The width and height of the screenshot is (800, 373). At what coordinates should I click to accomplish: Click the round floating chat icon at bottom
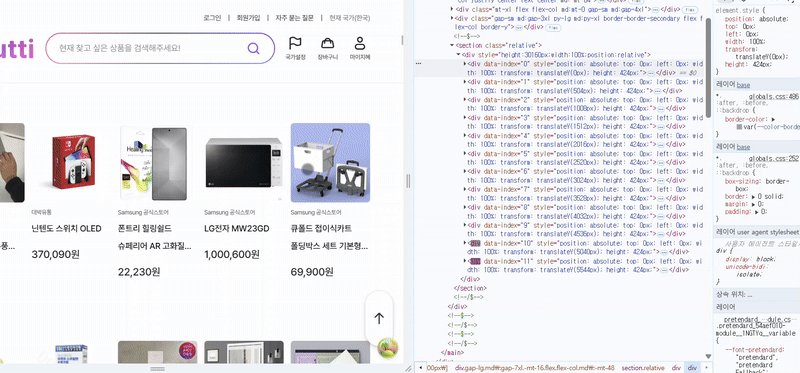tap(388, 348)
